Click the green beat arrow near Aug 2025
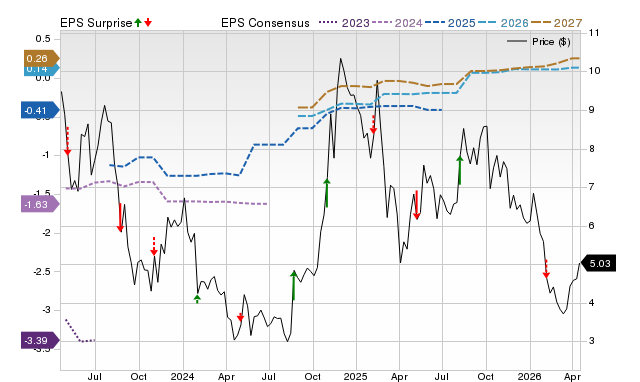Viewport: 640px width, 382px height. point(460,170)
